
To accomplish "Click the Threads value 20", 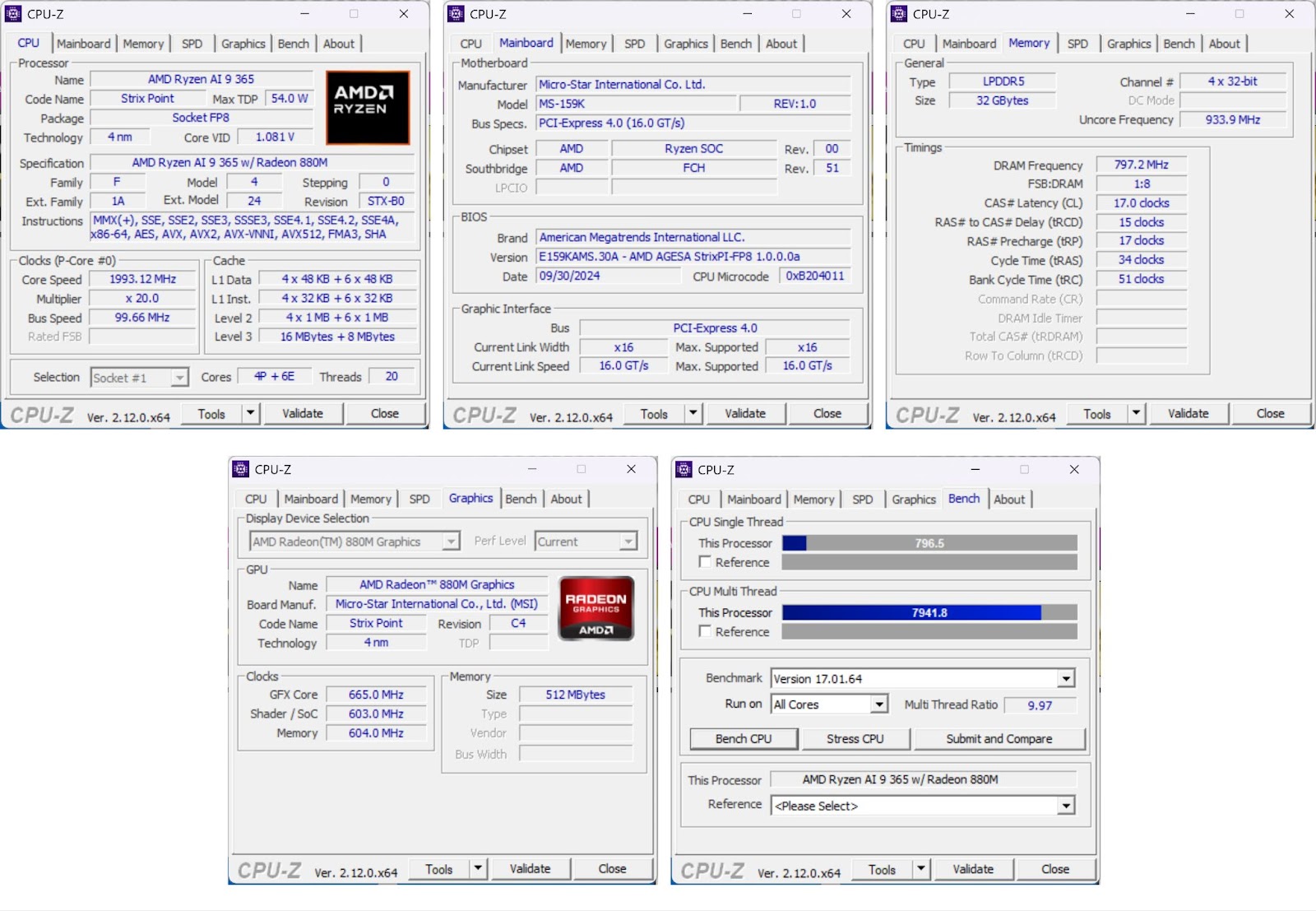I will tap(392, 376).
